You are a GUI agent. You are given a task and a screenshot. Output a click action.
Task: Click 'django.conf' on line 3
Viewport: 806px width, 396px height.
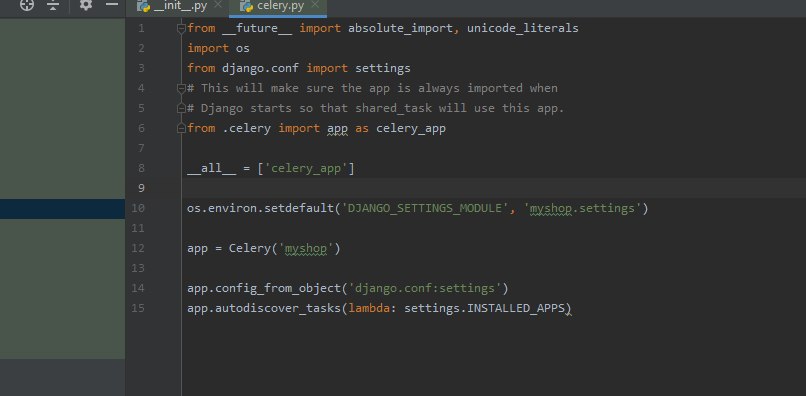(x=260, y=68)
